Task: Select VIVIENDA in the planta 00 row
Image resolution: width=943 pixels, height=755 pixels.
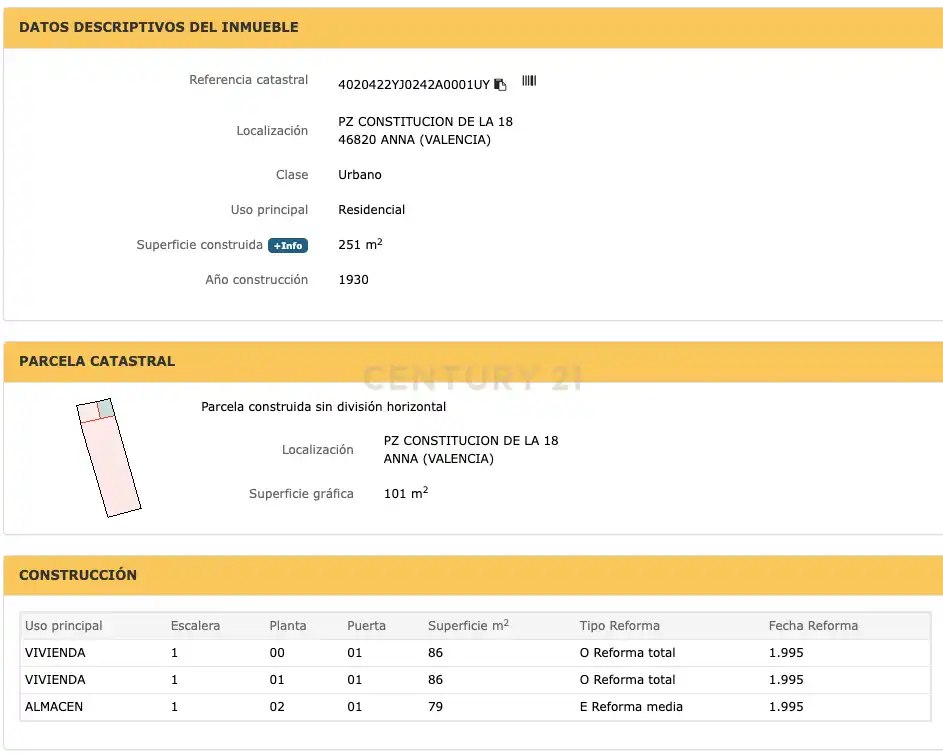Action: [x=55, y=653]
